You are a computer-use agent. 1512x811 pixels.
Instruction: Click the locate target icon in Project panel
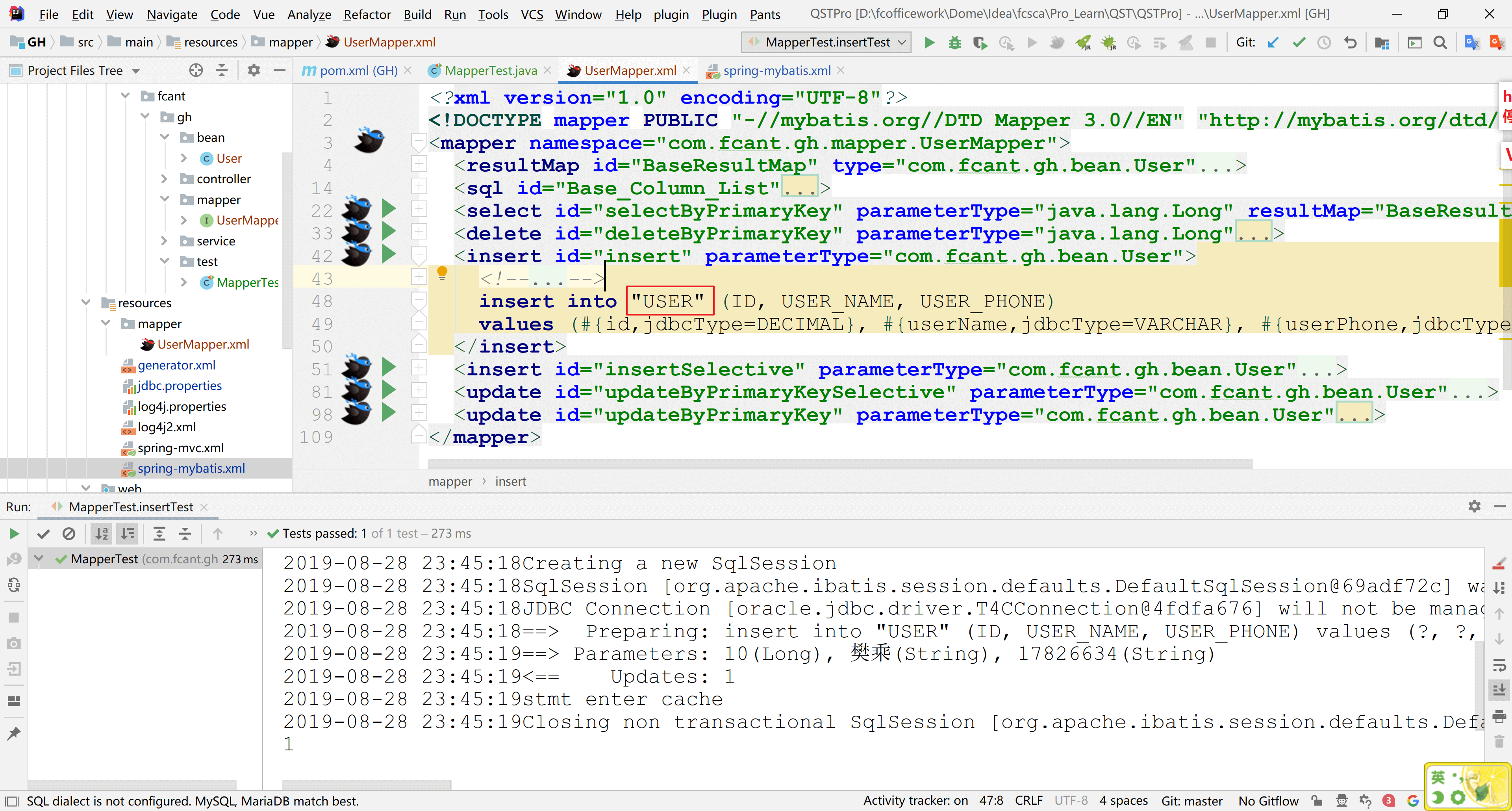[196, 71]
